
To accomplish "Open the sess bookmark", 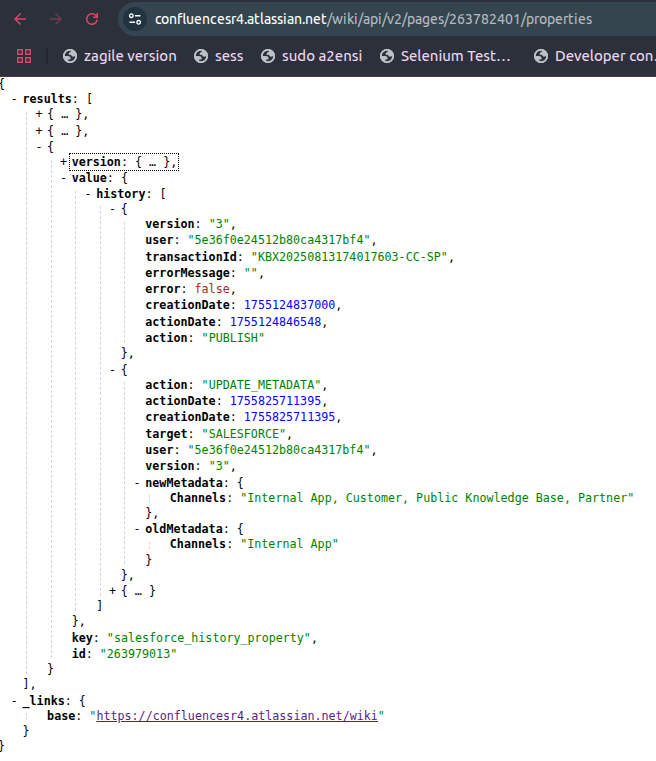I will 218,56.
